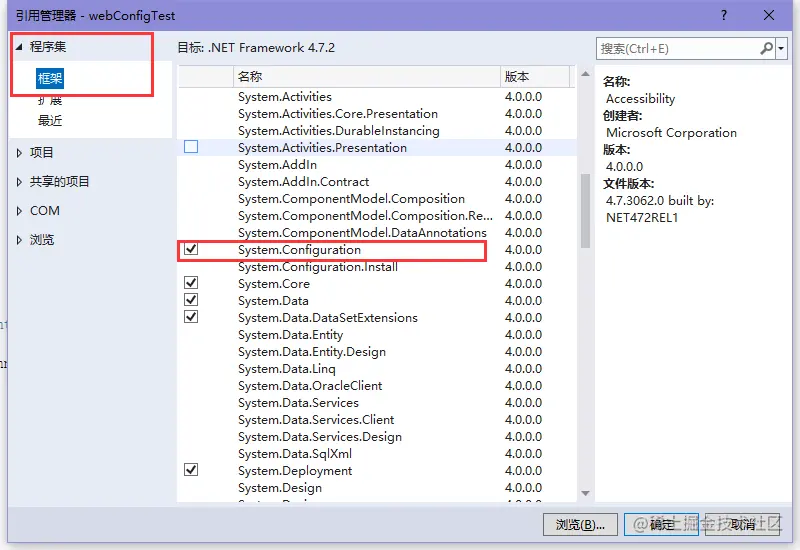
Task: Select the 扩展 category
Action: pyautogui.click(x=50, y=101)
